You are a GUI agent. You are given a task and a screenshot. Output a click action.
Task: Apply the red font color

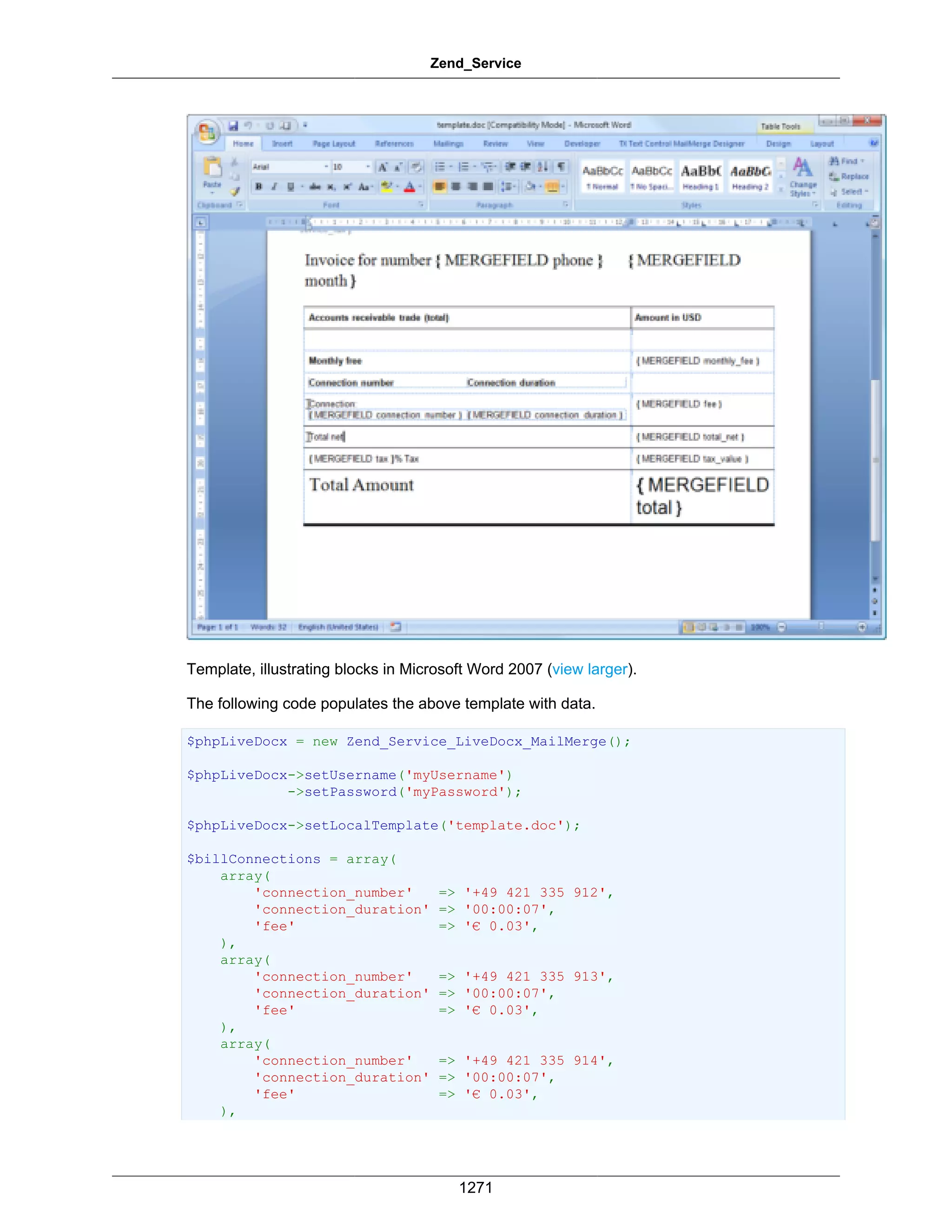point(410,187)
